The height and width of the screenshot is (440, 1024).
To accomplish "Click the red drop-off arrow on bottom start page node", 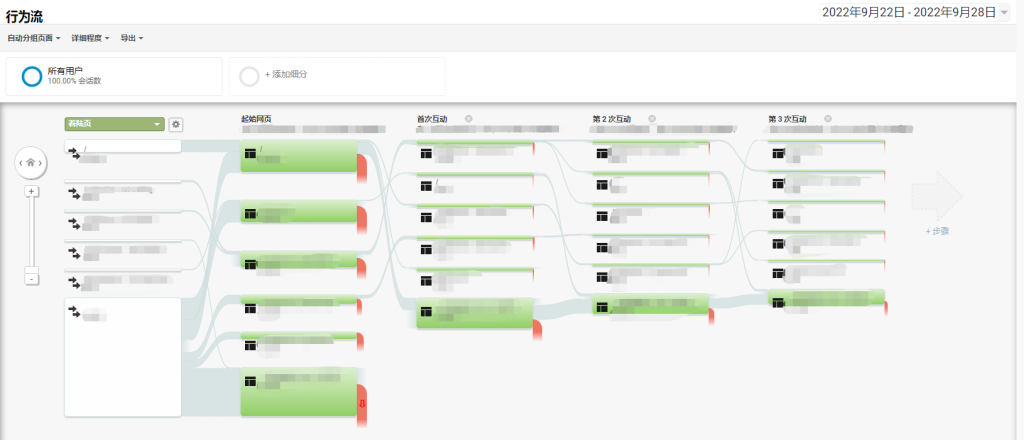I will tap(362, 403).
